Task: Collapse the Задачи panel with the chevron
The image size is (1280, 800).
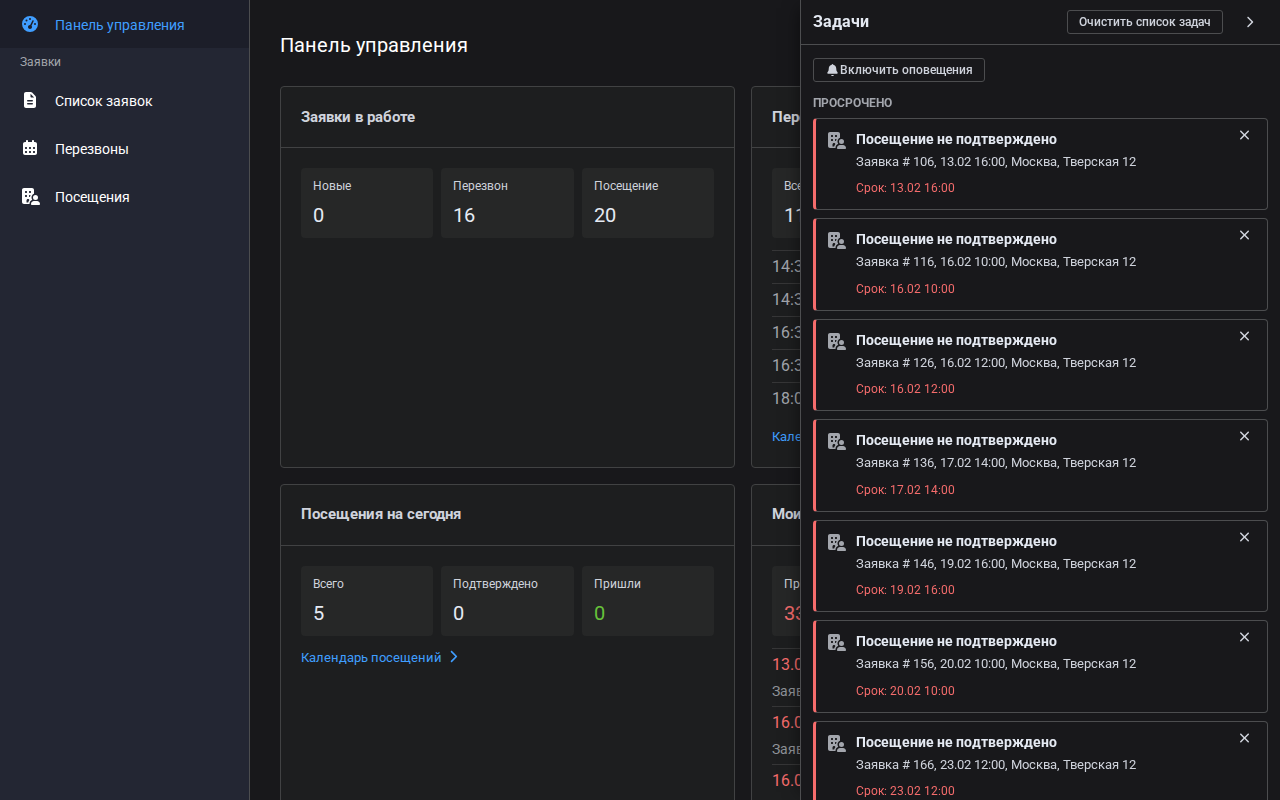Action: (1250, 22)
